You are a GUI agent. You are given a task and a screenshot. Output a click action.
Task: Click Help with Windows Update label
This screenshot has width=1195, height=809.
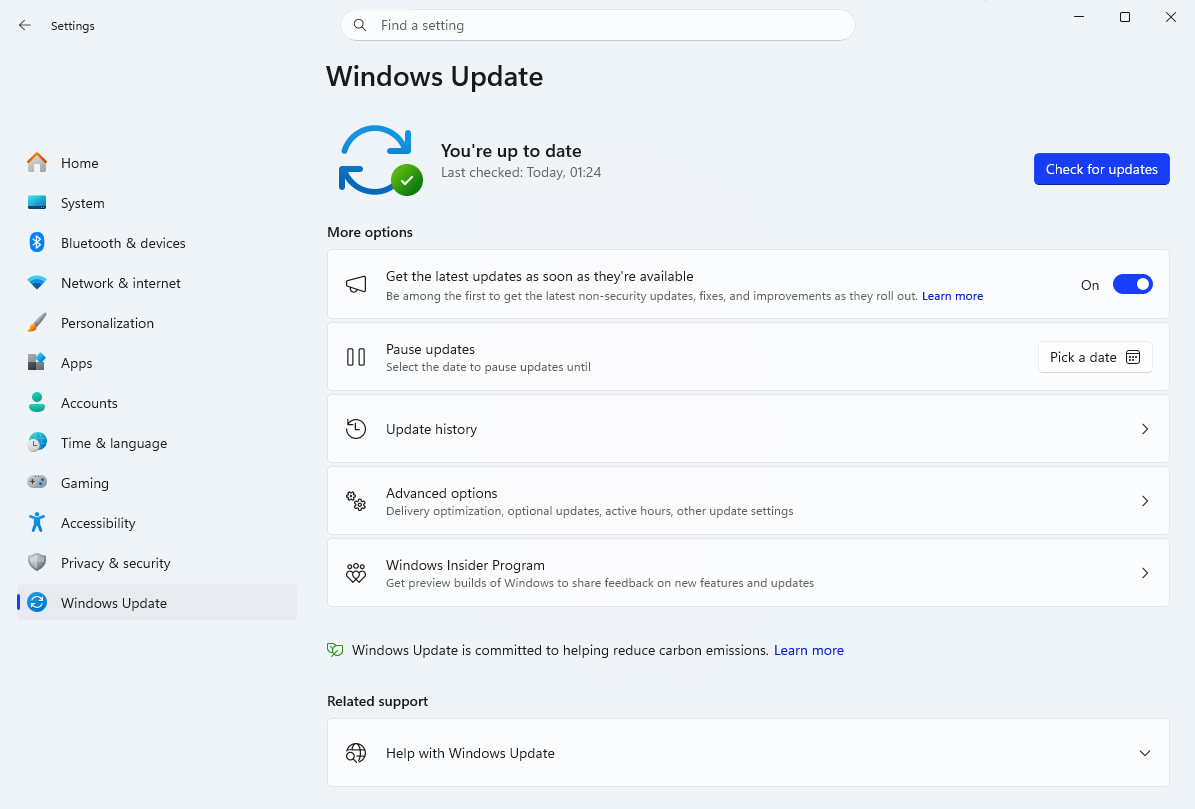pos(470,753)
